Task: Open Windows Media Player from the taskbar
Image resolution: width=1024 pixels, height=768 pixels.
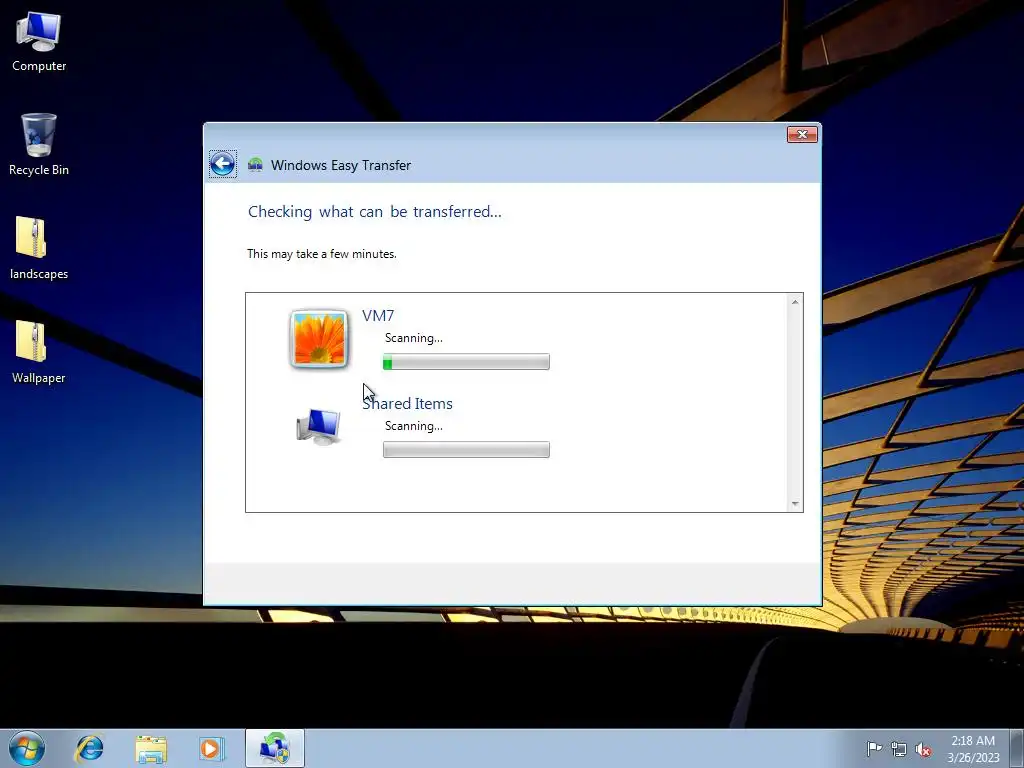Action: [212, 748]
